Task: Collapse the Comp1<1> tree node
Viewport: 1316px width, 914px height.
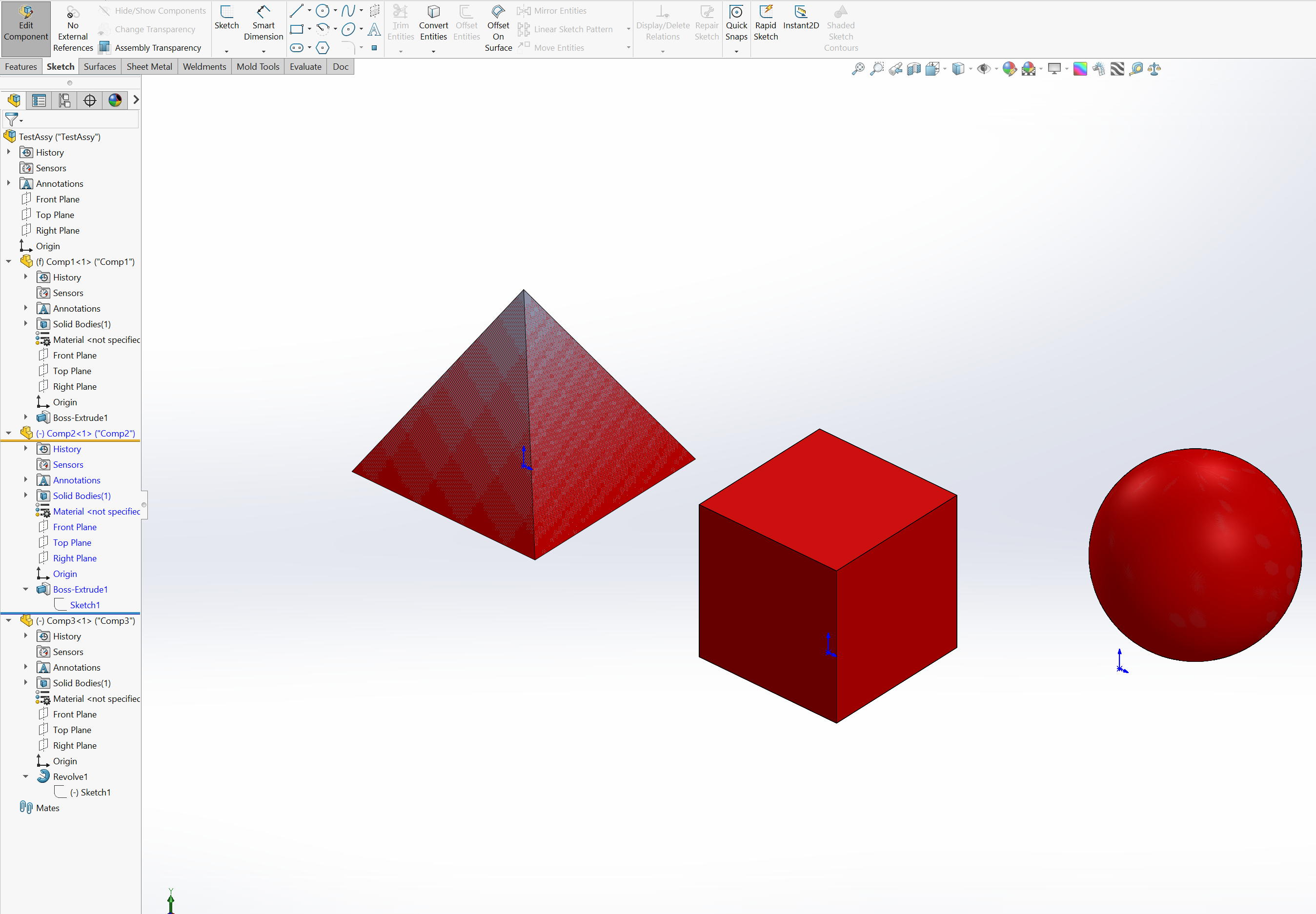Action: tap(9, 261)
